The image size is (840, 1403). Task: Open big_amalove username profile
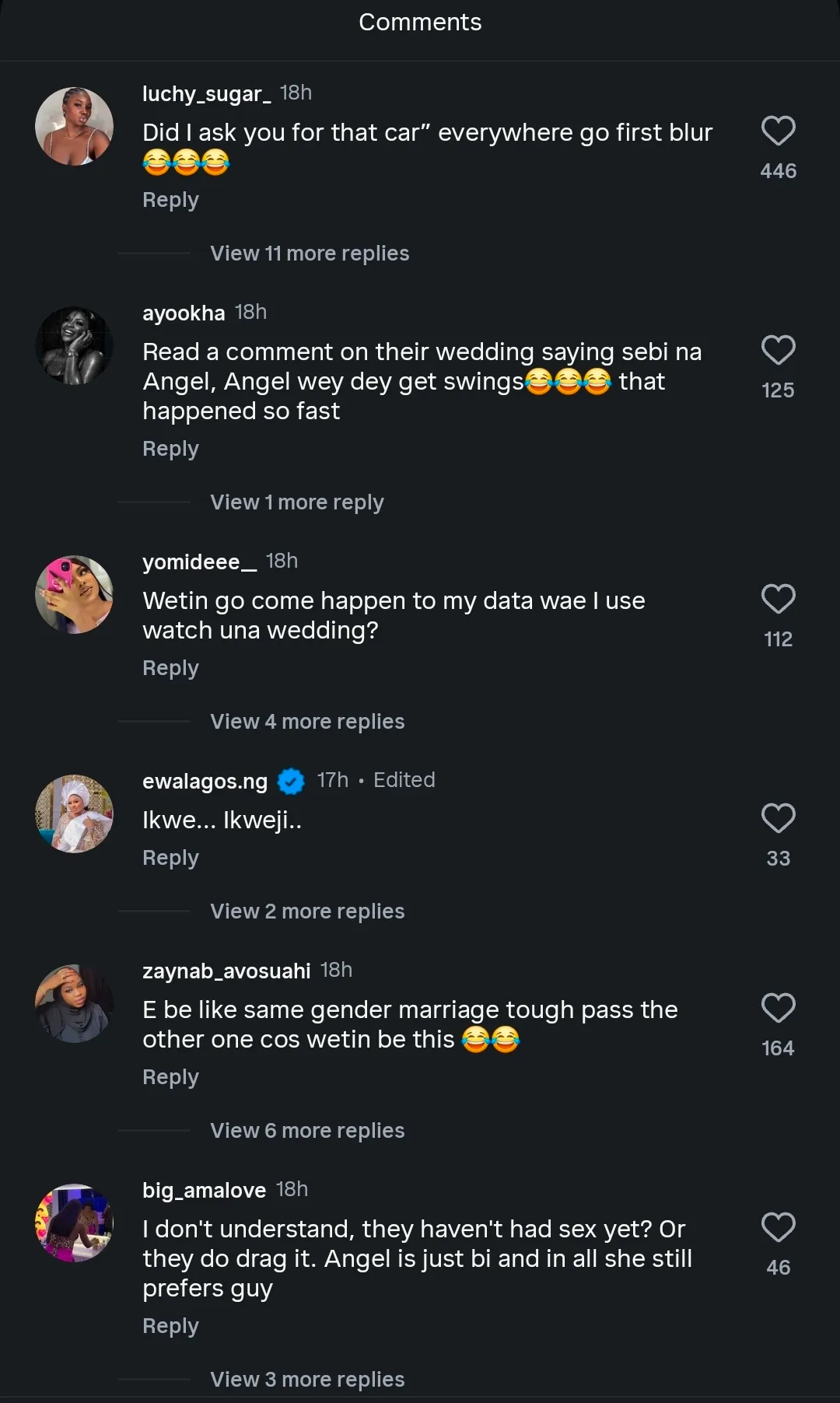pos(204,1191)
